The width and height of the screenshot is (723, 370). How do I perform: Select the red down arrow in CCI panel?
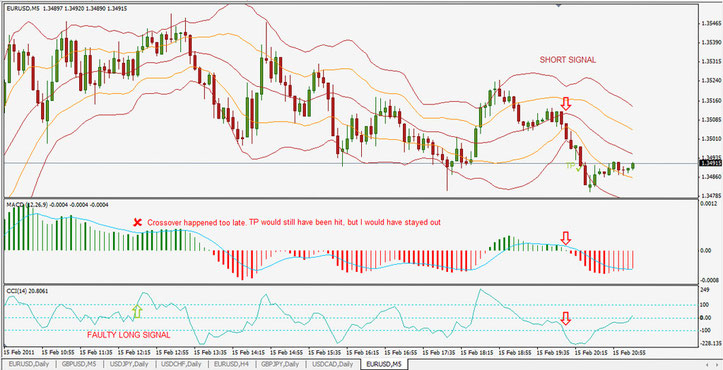(566, 318)
